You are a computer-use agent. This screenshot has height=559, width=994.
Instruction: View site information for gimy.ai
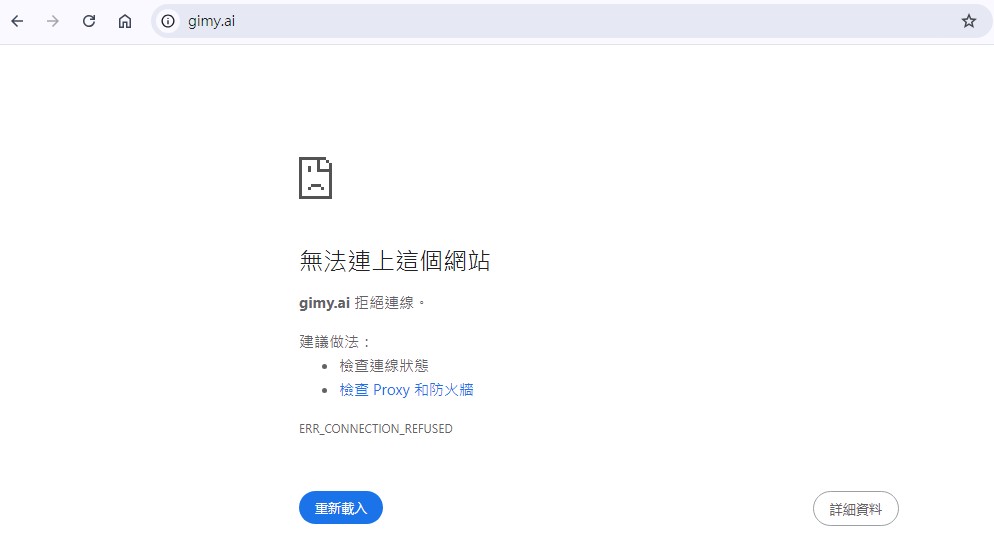168,21
